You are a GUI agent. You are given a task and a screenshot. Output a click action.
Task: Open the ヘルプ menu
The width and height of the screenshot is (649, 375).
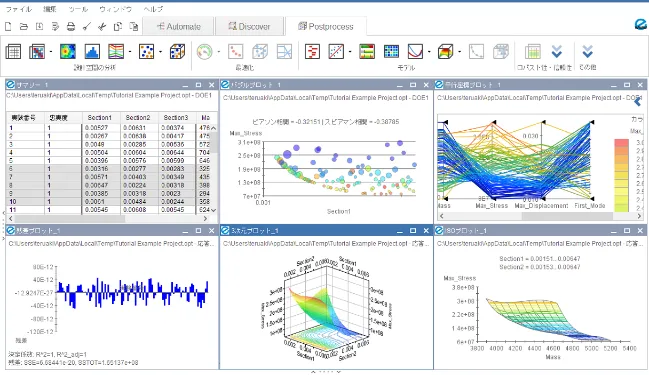click(153, 9)
